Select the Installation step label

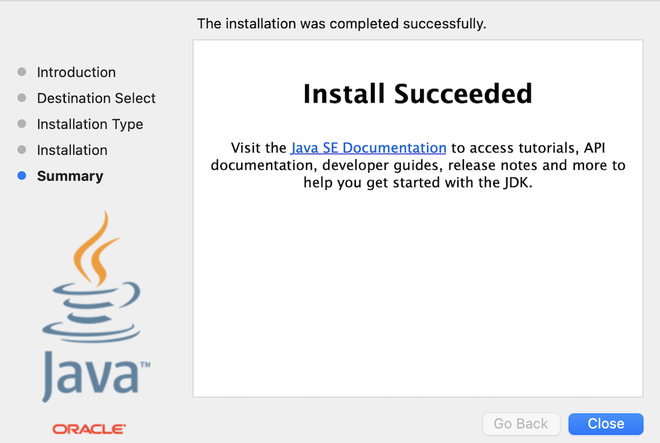coord(72,150)
